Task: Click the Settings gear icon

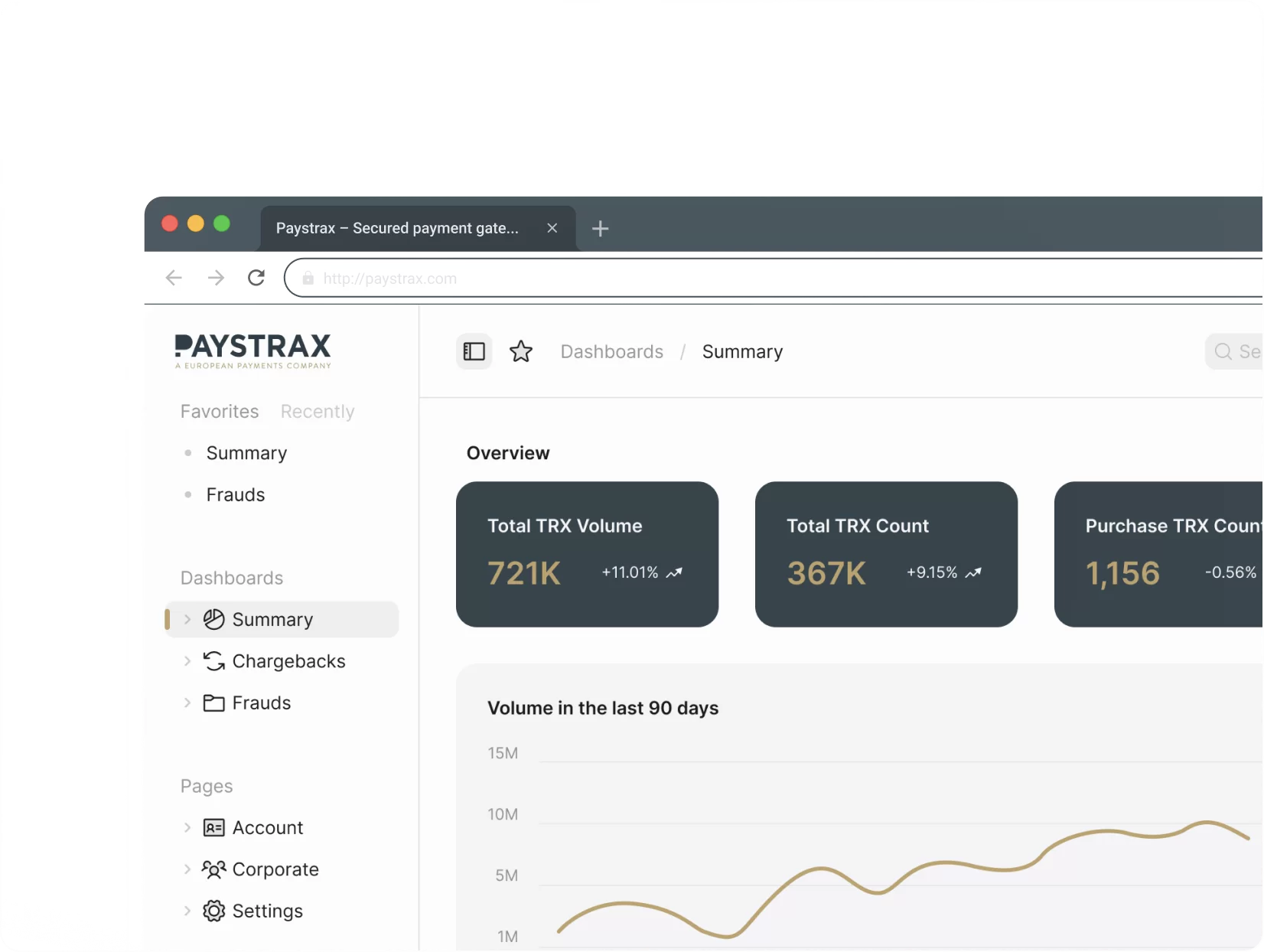Action: 213,911
